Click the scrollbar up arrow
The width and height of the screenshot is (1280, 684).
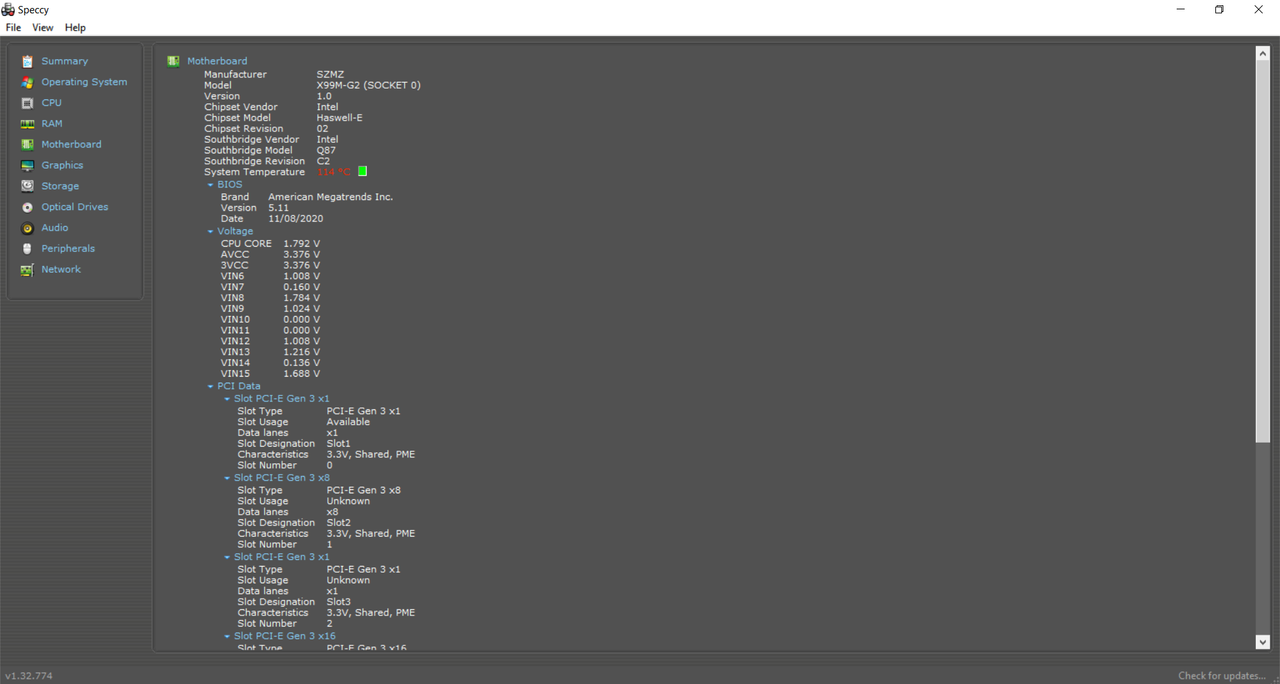pyautogui.click(x=1262, y=53)
